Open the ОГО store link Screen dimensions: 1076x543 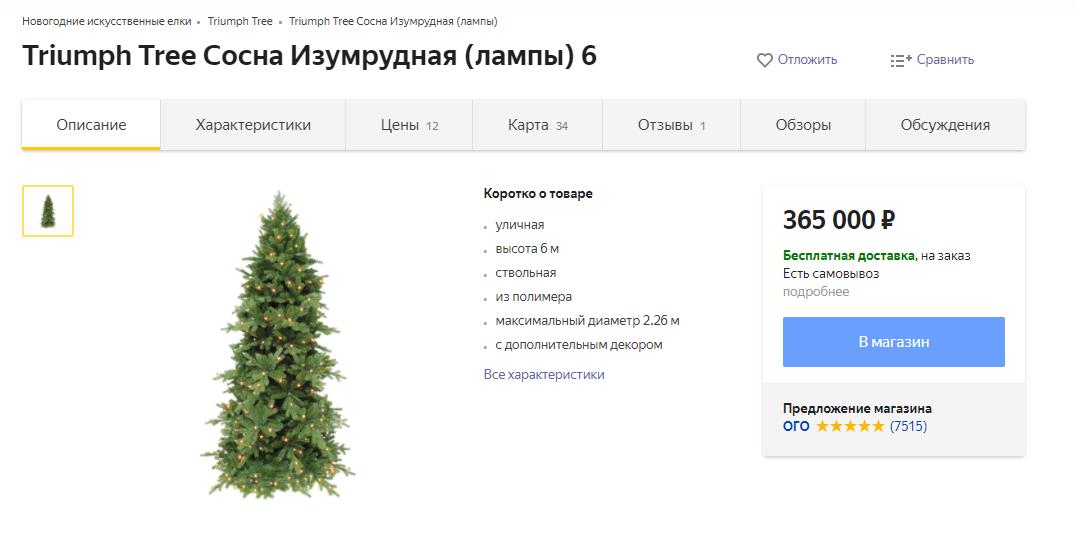[796, 426]
